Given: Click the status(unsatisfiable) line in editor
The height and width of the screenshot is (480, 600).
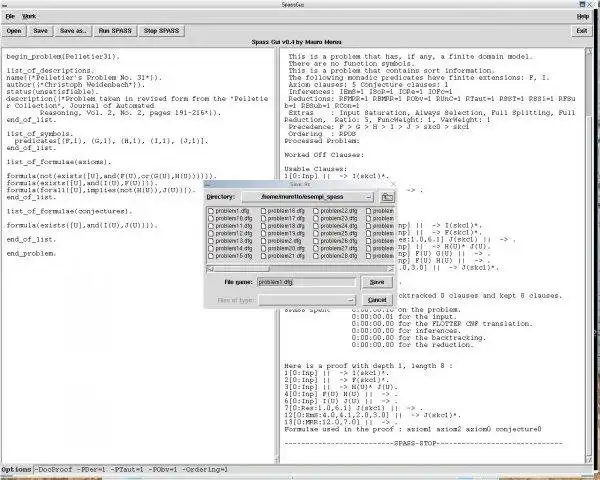Looking at the screenshot, I should 52,92.
